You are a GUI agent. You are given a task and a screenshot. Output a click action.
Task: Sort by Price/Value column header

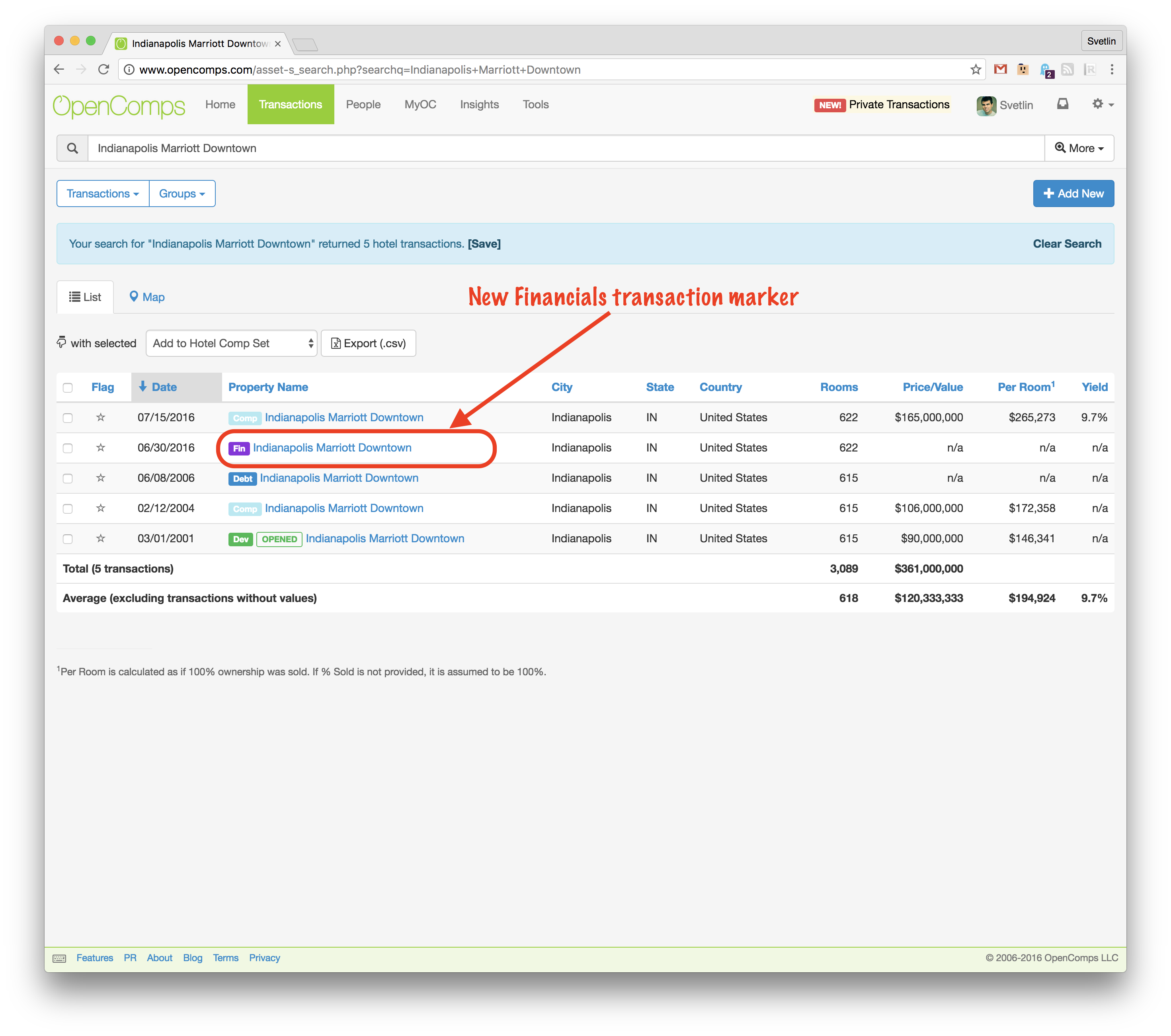point(933,387)
